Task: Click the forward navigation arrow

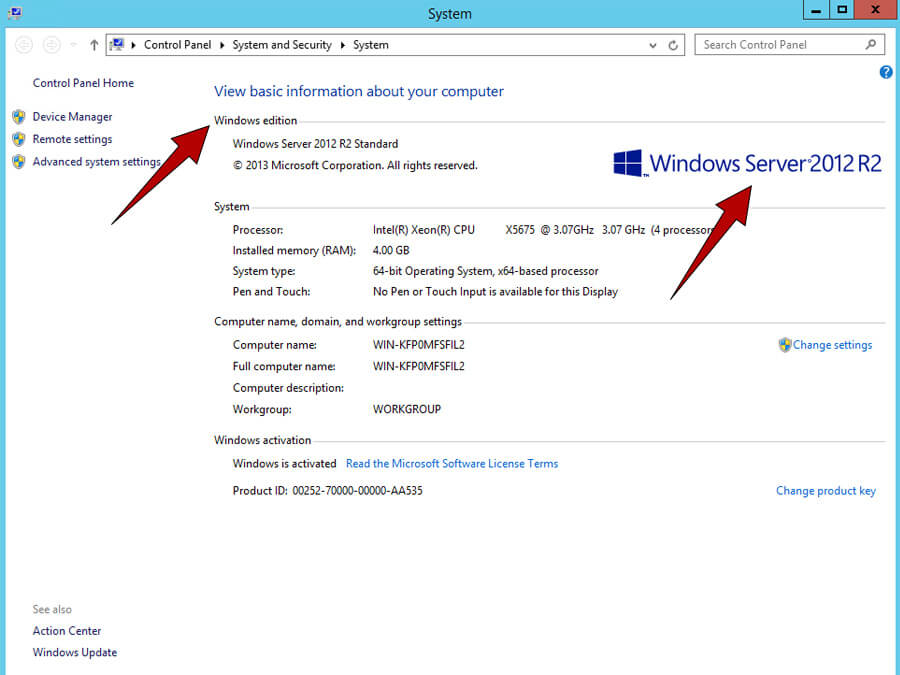Action: coord(52,45)
